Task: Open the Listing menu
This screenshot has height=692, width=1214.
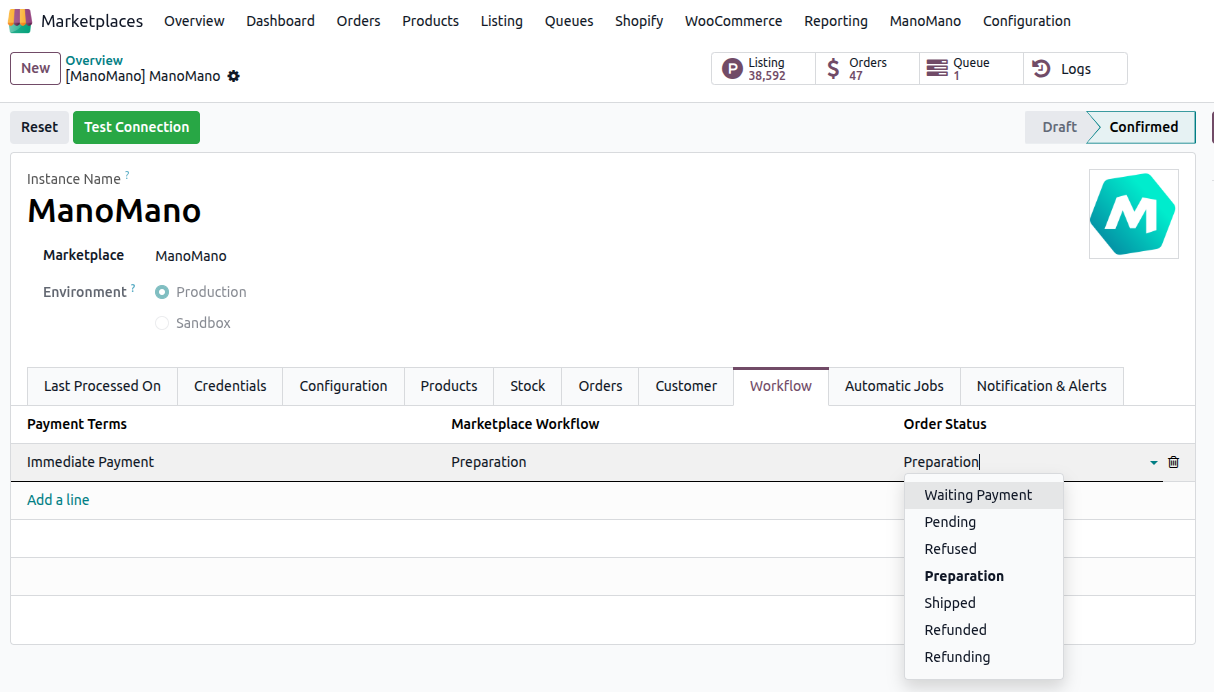Action: (x=501, y=21)
